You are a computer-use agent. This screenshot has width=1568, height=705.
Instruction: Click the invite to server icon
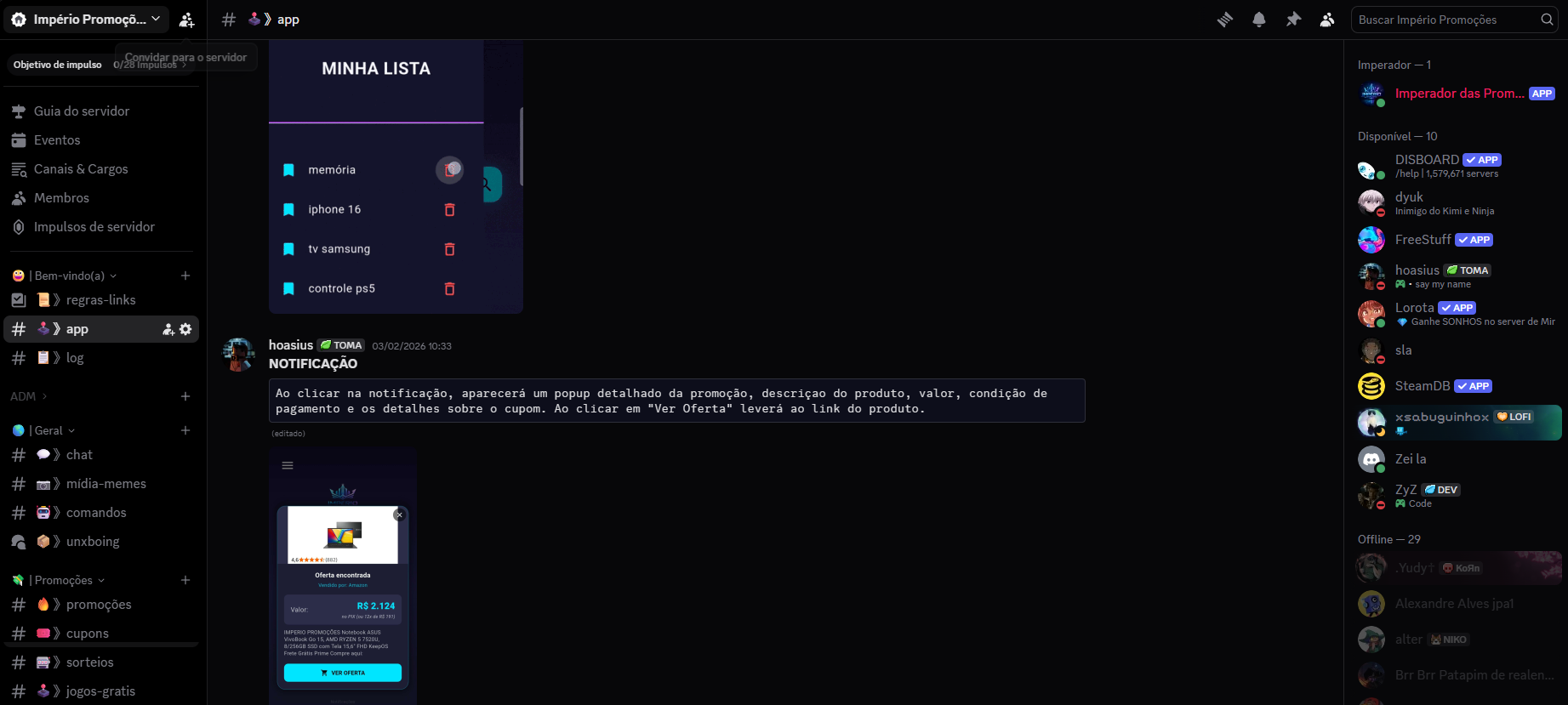[x=186, y=20]
